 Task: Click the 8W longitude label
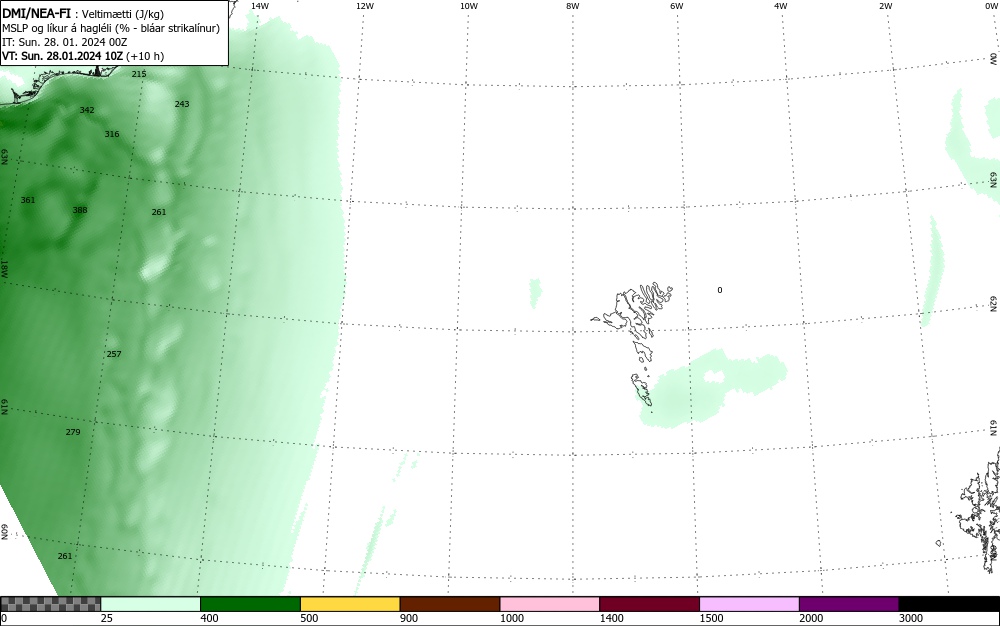[573, 6]
